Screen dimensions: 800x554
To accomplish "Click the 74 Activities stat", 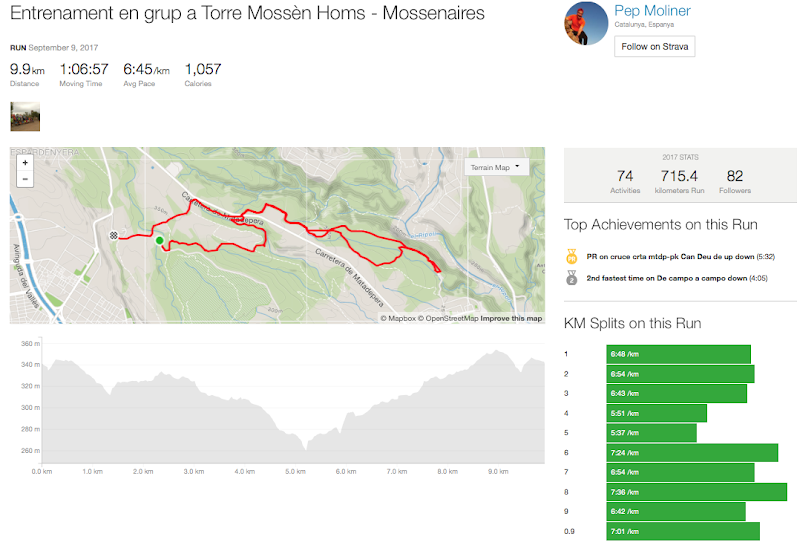I will tap(625, 181).
